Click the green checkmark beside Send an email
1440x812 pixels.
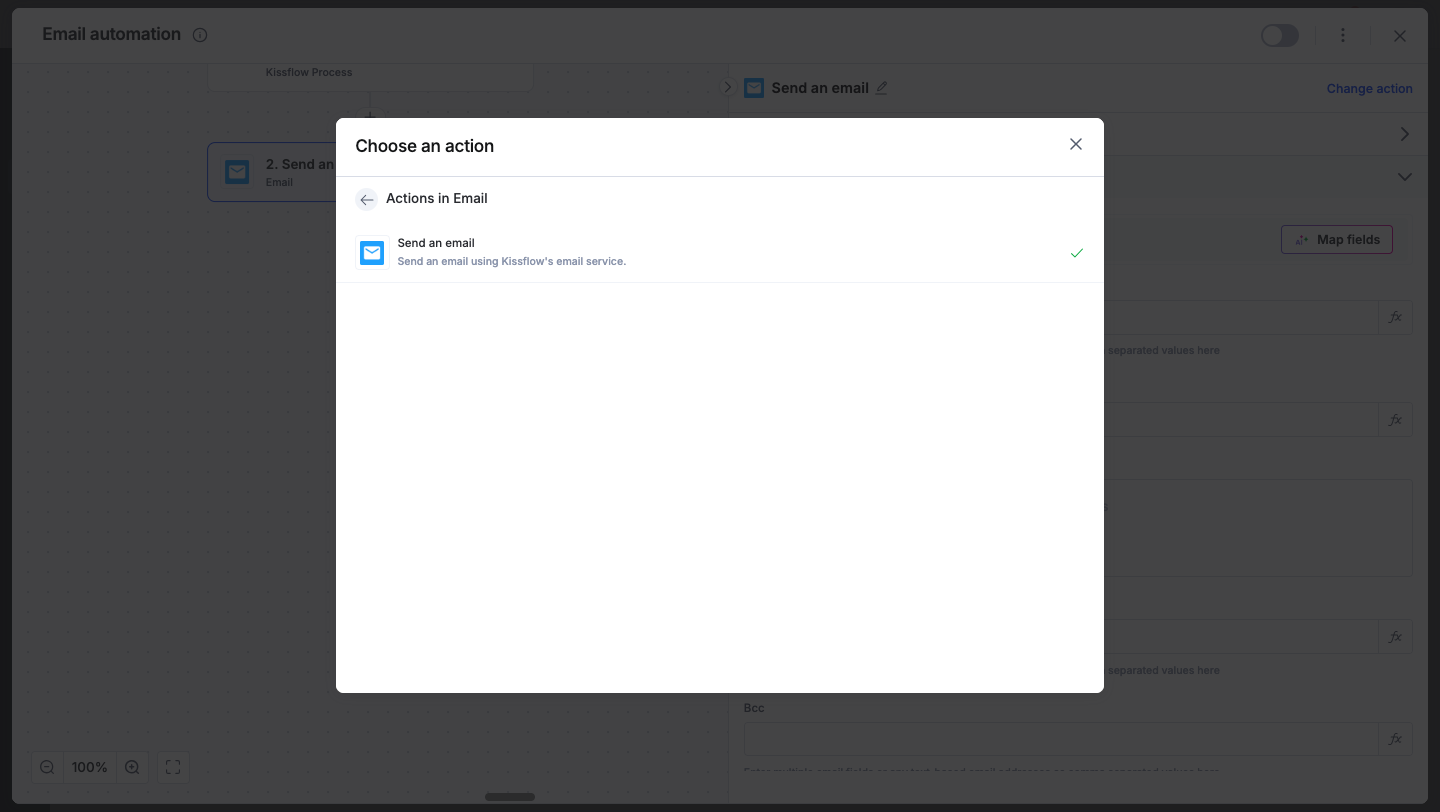point(1077,253)
